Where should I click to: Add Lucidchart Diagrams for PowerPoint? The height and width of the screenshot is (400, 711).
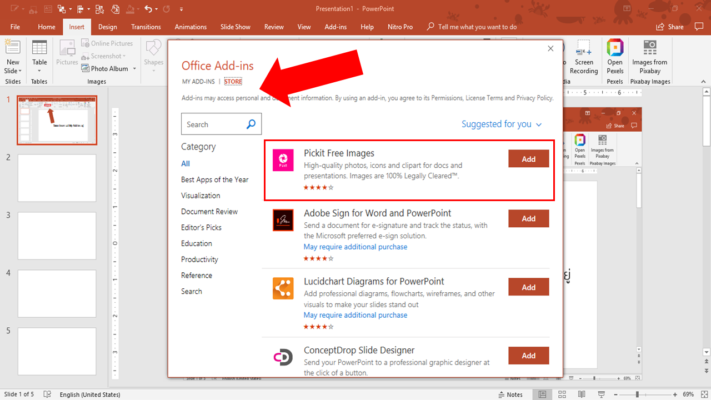pos(528,287)
